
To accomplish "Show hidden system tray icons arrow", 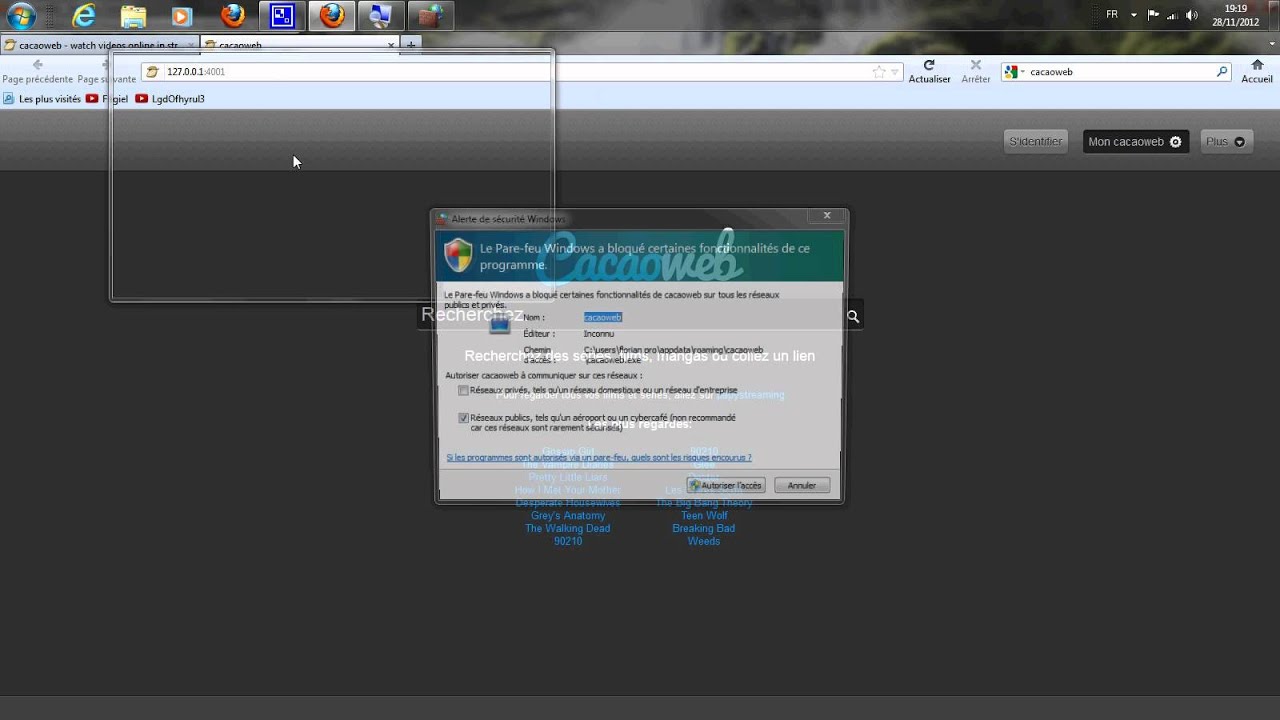I will click(x=1134, y=15).
